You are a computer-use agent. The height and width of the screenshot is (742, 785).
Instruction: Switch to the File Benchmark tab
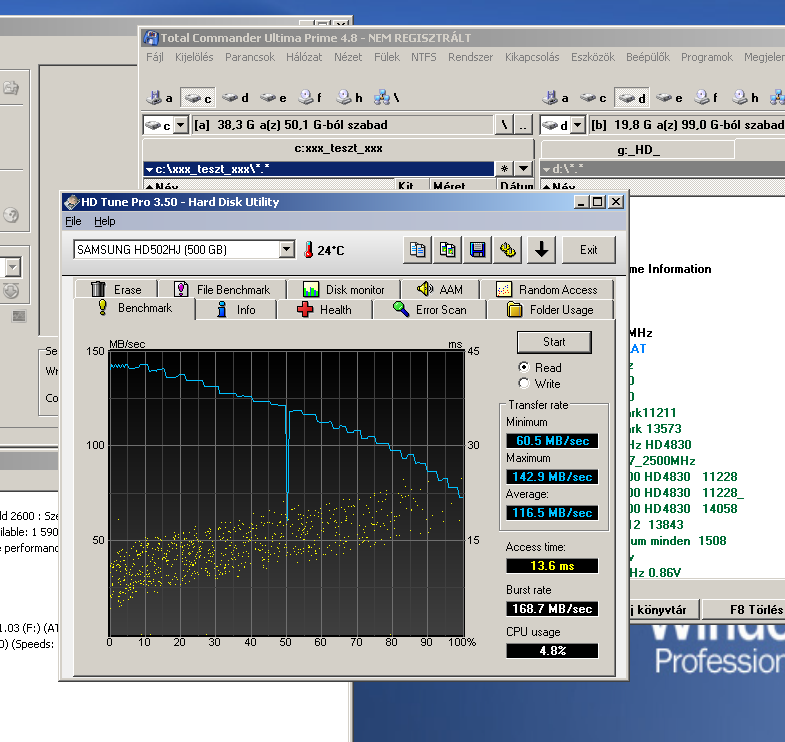pyautogui.click(x=222, y=289)
